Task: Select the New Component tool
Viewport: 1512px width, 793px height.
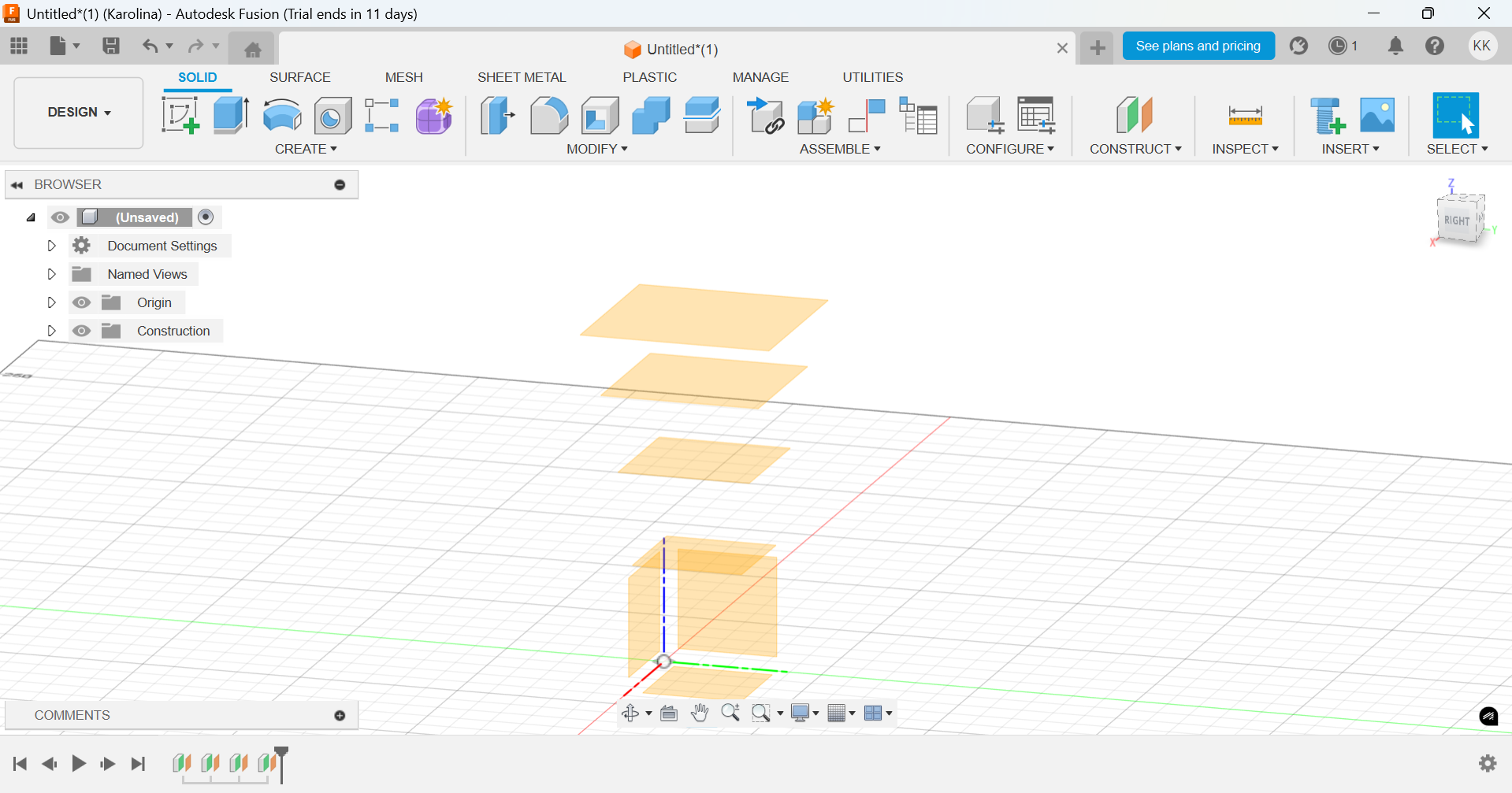Action: click(815, 116)
